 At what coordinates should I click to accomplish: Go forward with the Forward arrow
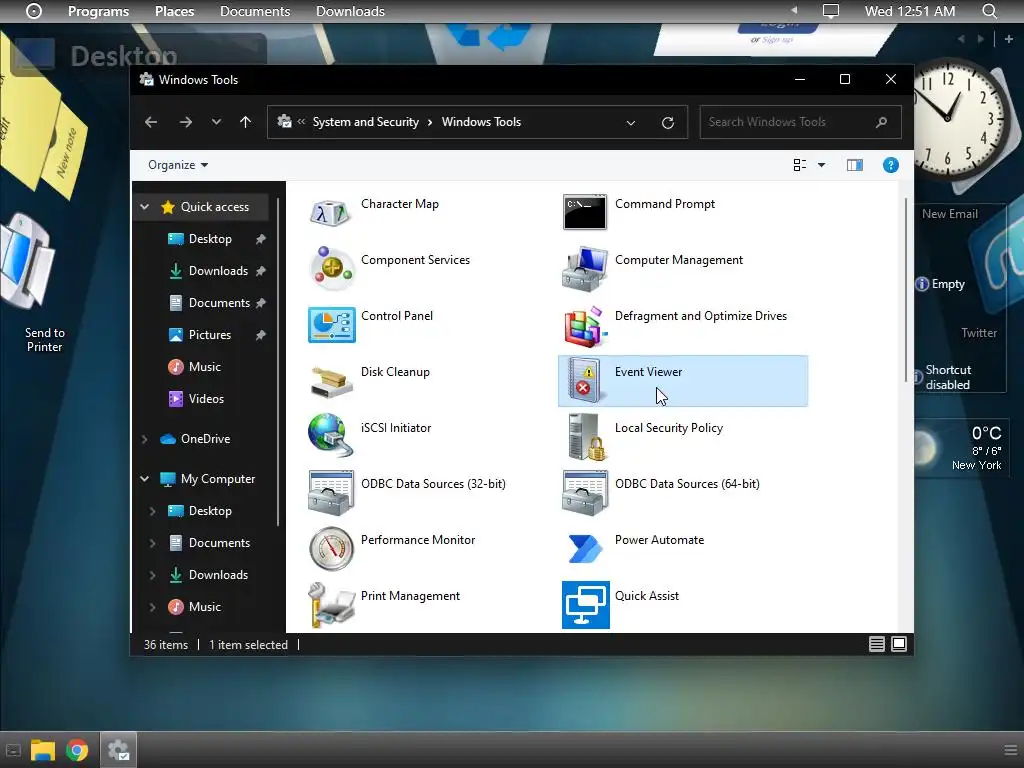point(185,122)
